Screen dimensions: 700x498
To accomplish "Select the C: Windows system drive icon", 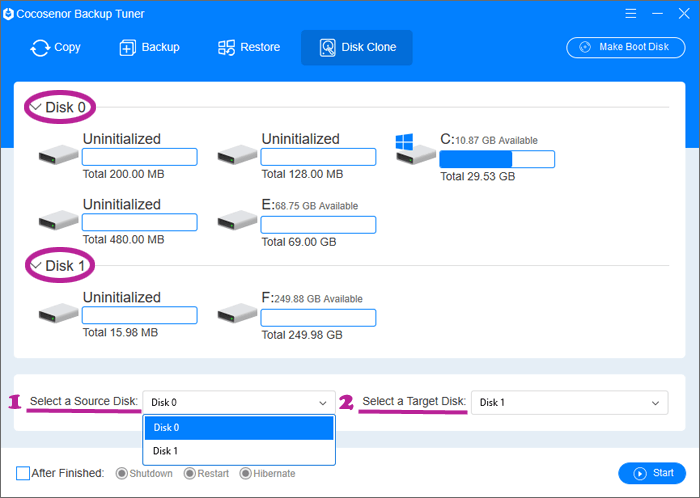I will point(416,149).
